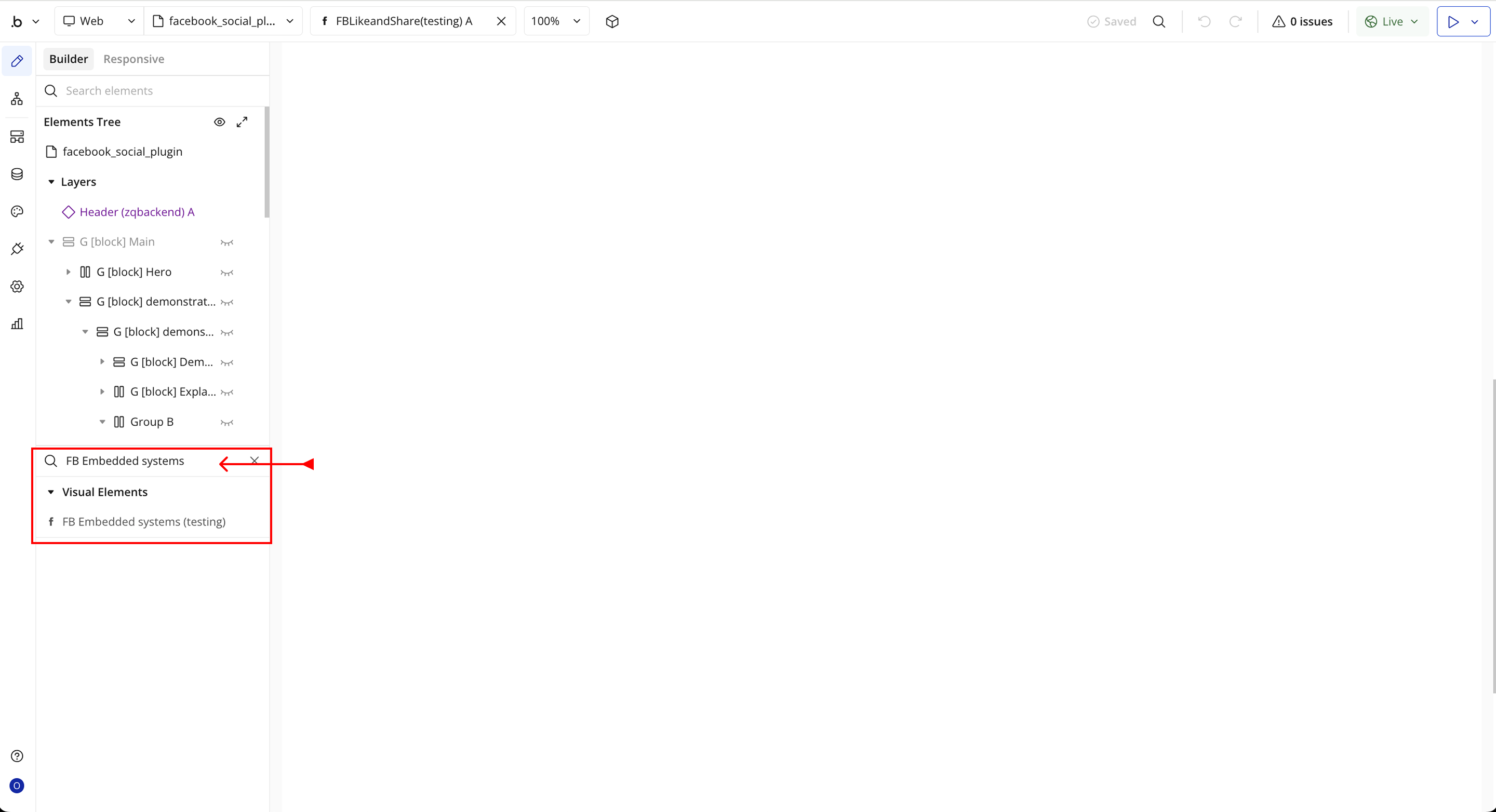Click the top bar search magnifier icon
Image resolution: width=1496 pixels, height=812 pixels.
[x=1158, y=21]
